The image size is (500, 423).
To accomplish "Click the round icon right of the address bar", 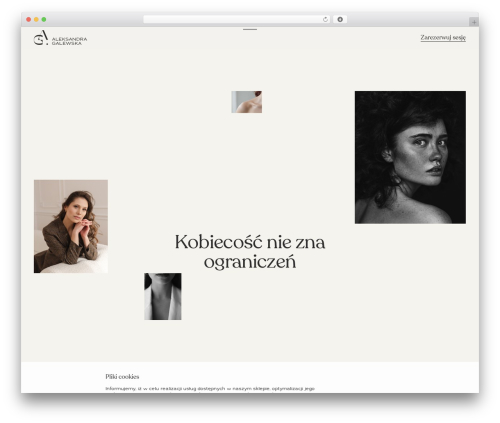I will click(340, 20).
